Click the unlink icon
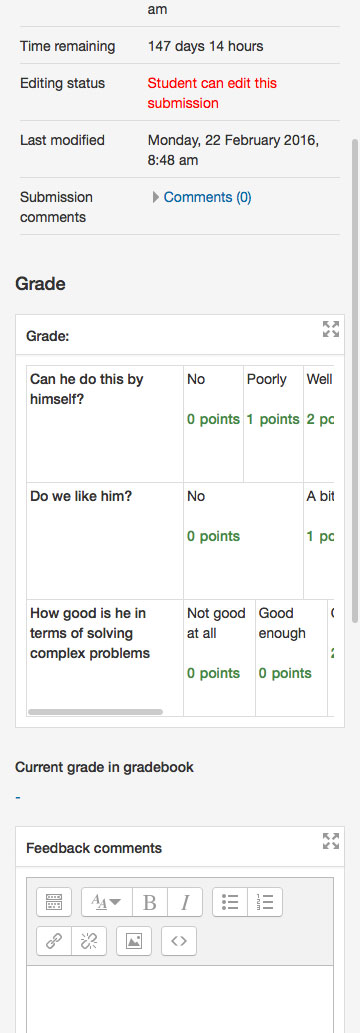The width and height of the screenshot is (360, 1033). click(89, 941)
